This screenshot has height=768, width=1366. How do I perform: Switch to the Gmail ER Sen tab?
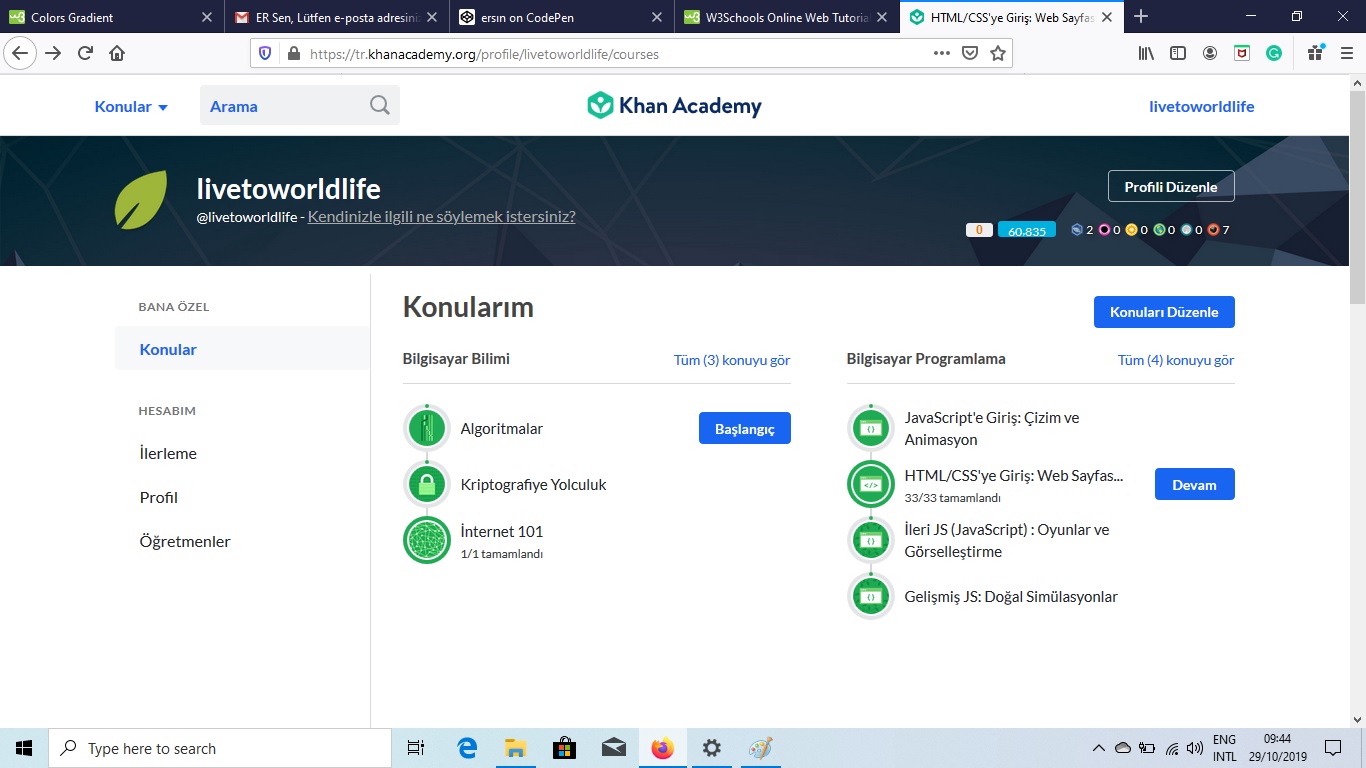tap(336, 17)
